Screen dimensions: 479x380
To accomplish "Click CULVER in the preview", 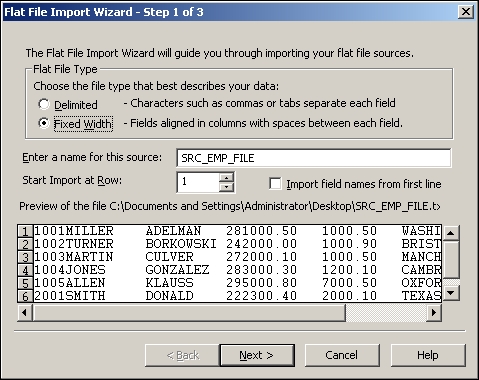I will click(169, 257).
